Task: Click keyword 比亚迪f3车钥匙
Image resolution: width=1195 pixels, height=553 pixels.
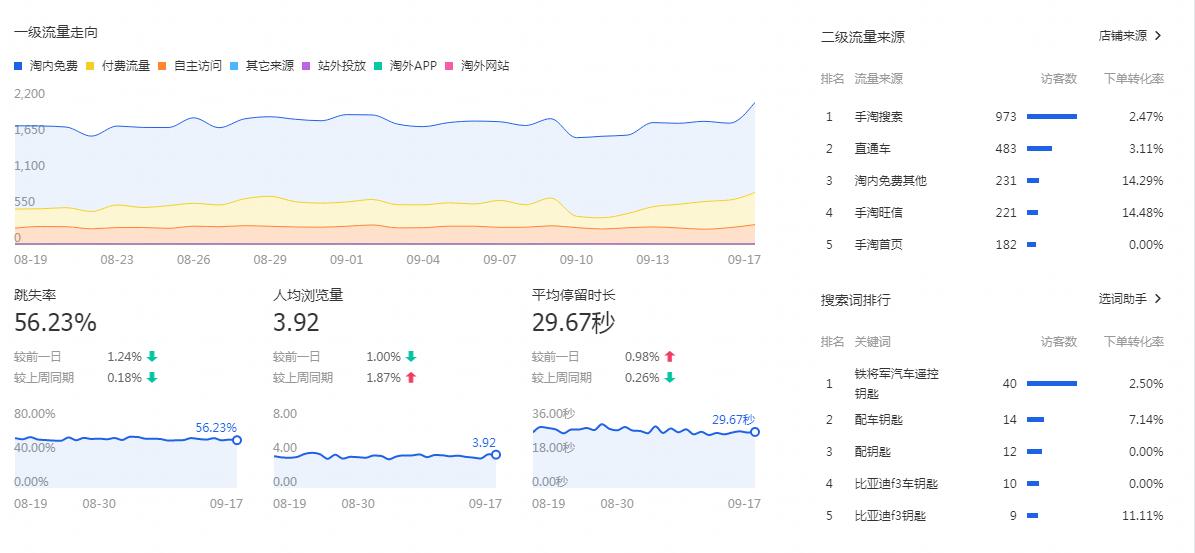Action: (x=896, y=484)
